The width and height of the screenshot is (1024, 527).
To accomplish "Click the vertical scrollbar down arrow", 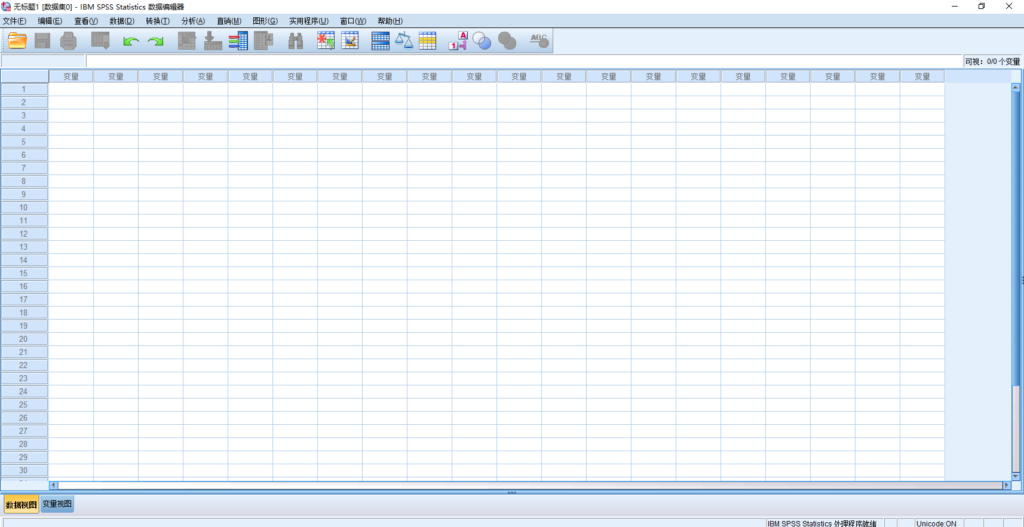I will pos(1016,476).
